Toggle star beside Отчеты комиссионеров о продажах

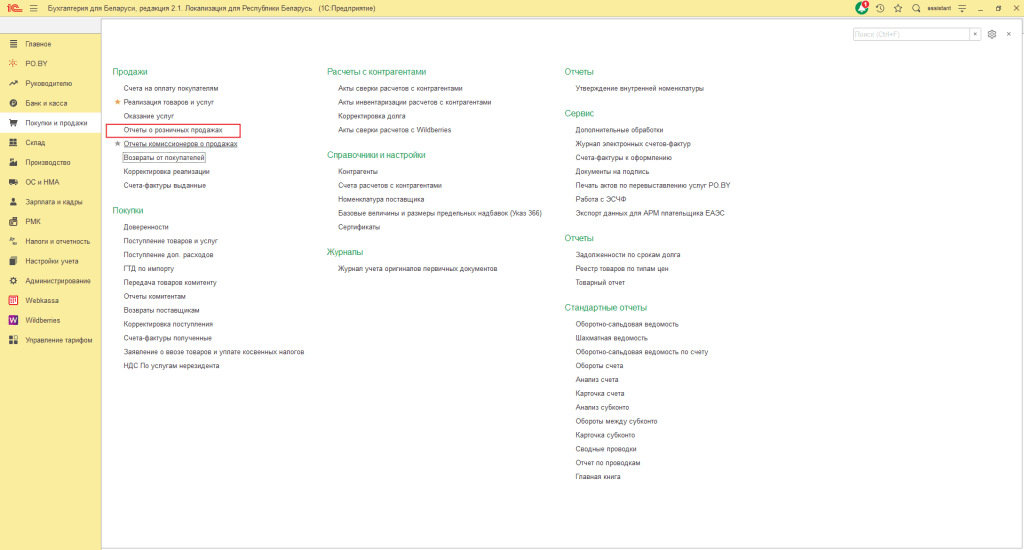(118, 144)
